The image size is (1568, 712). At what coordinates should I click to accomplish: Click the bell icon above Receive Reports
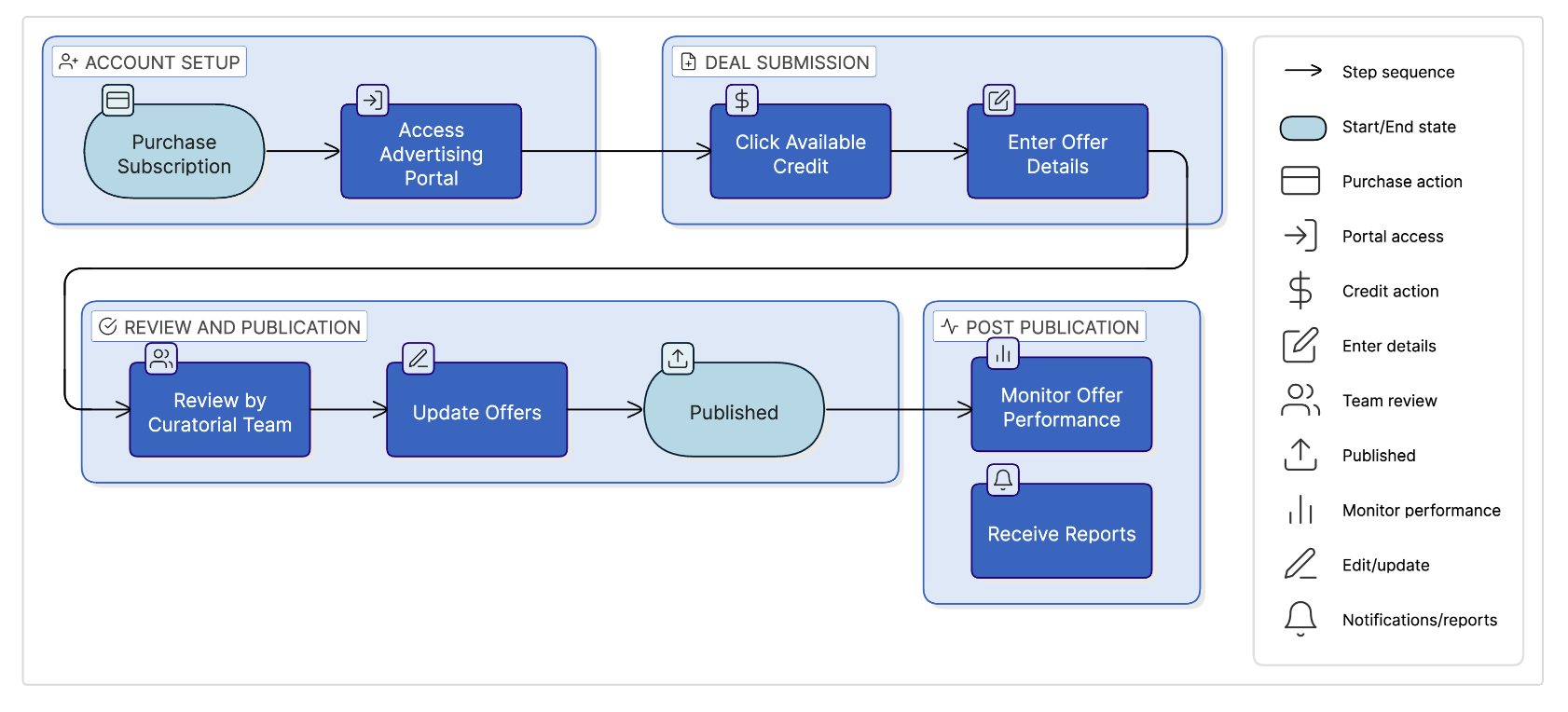coord(1003,480)
